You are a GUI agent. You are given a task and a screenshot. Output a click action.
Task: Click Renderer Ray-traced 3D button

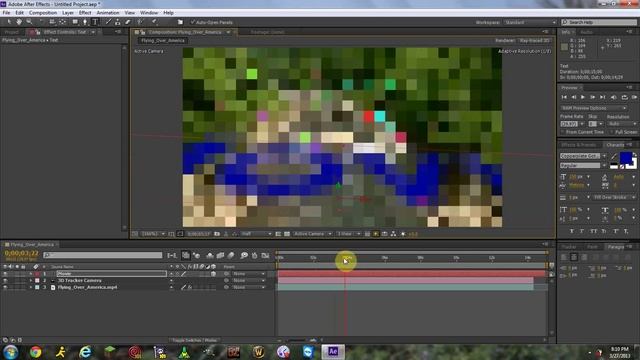535,40
